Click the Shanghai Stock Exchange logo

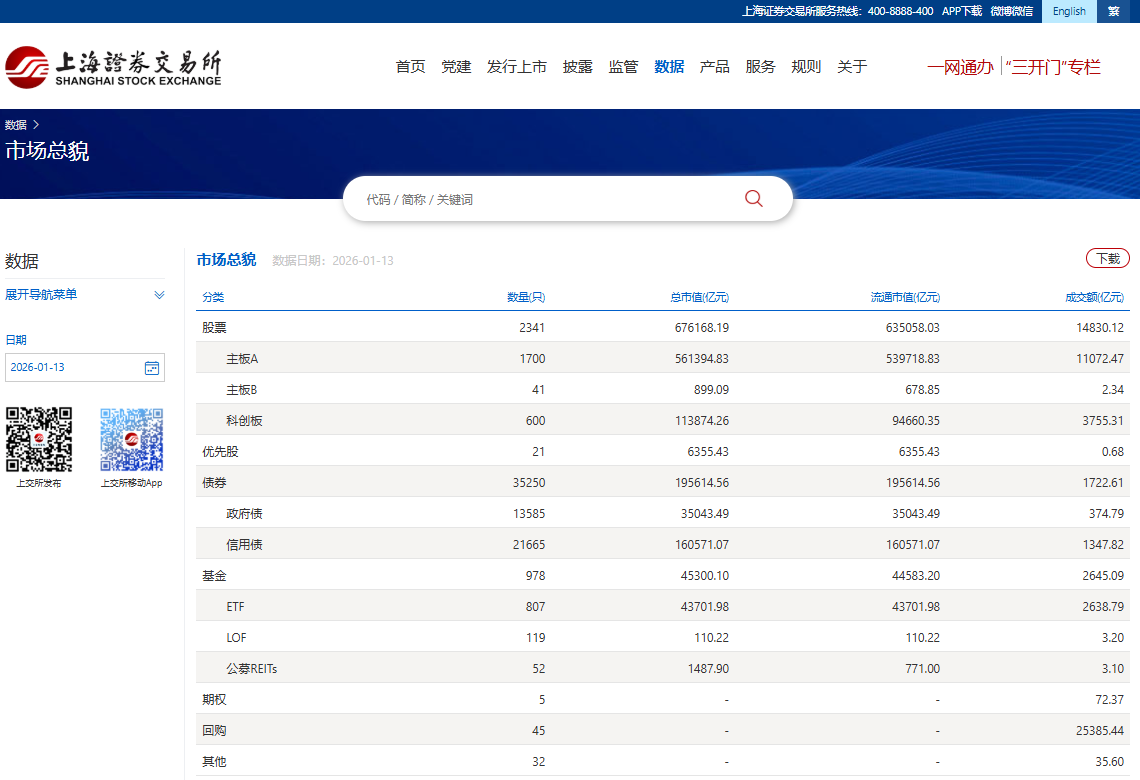[x=113, y=67]
